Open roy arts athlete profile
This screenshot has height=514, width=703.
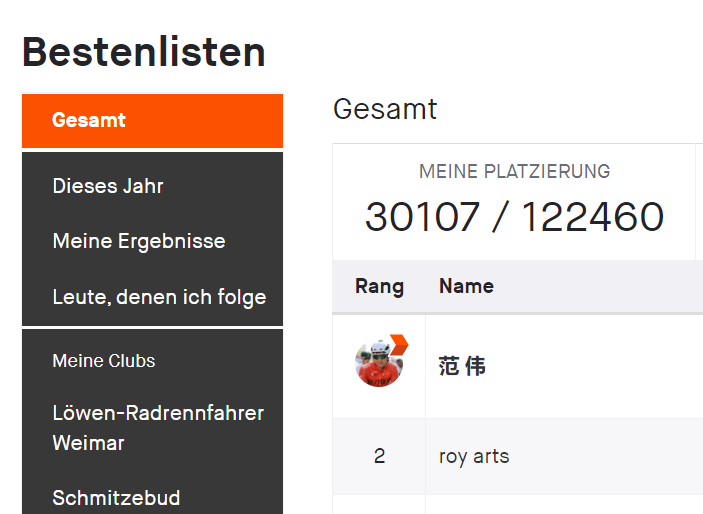[x=474, y=457]
